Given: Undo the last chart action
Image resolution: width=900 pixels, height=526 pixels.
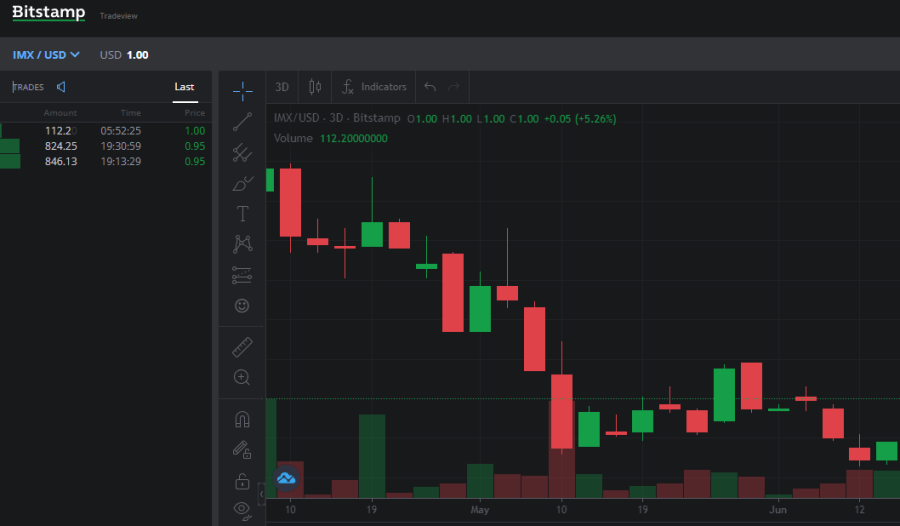Looking at the screenshot, I should pyautogui.click(x=430, y=87).
